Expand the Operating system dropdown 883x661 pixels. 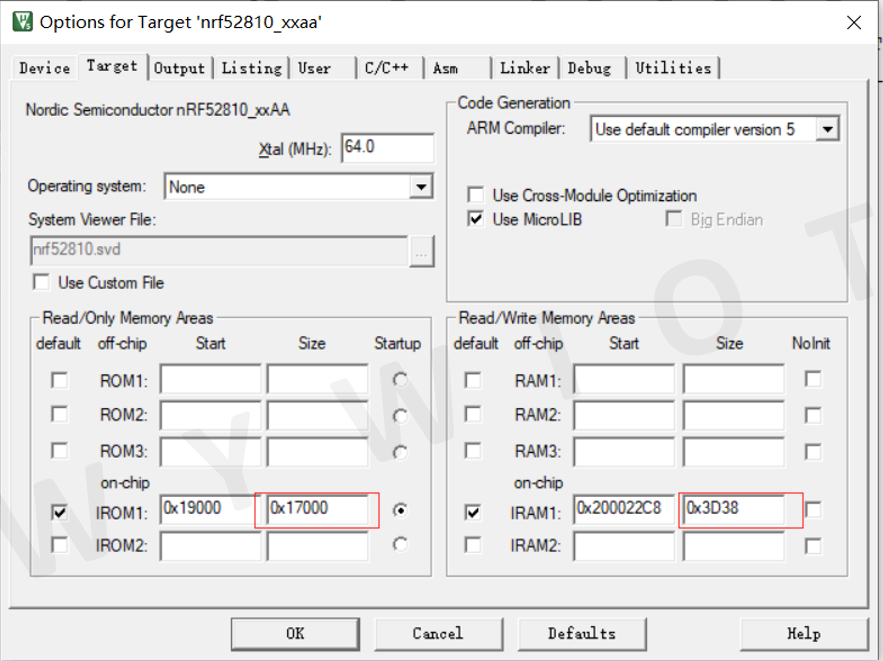click(421, 187)
